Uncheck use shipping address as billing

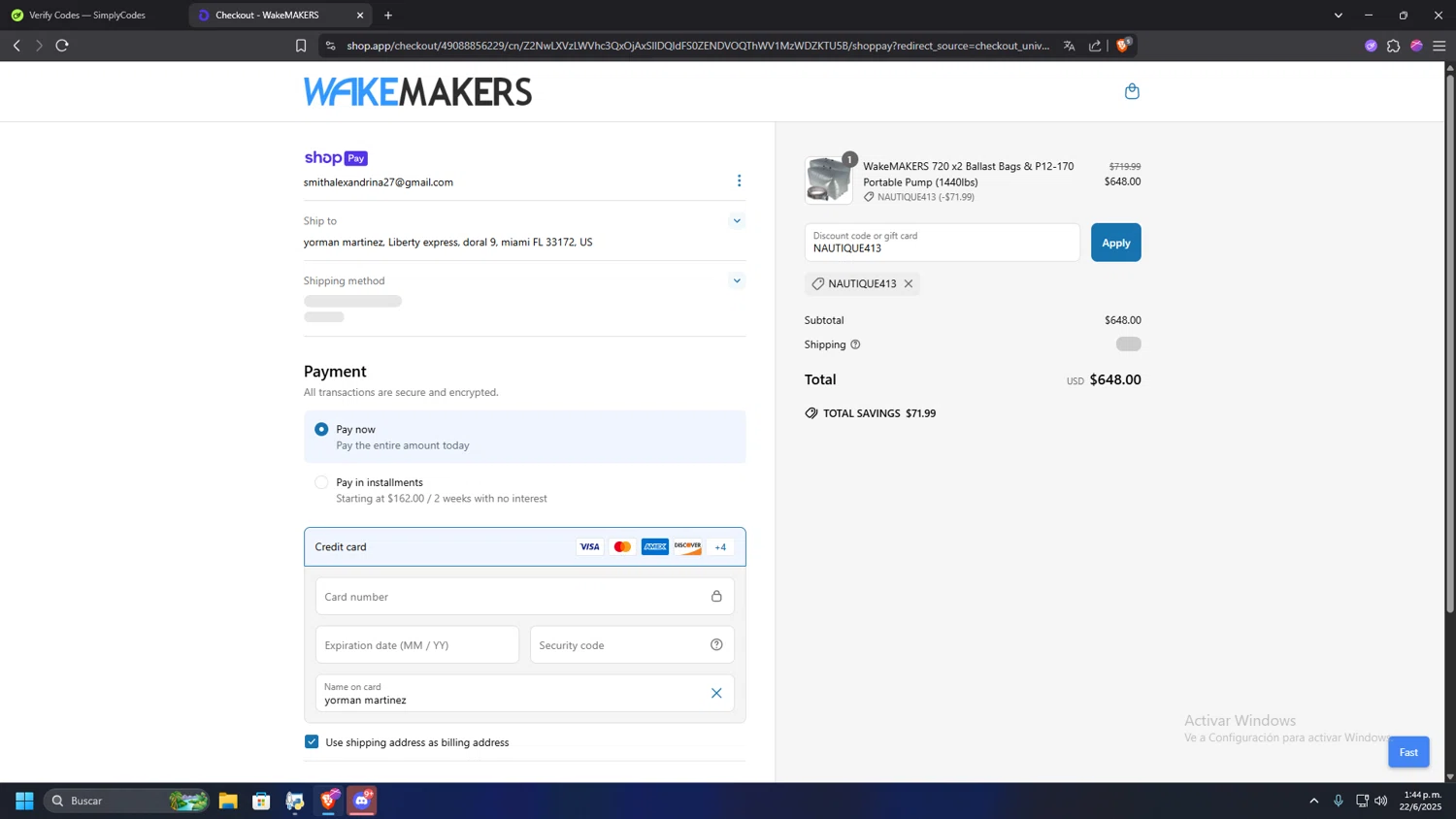pyautogui.click(x=312, y=741)
